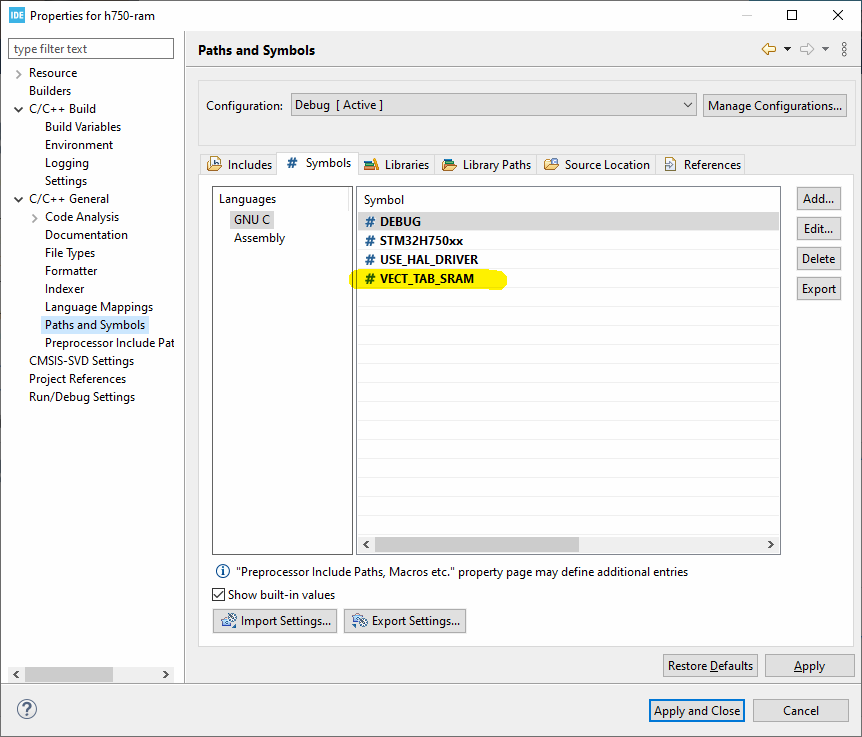Screen dimensions: 862x737
Task: Click right arrow of symbol table scrollbar
Action: [x=771, y=544]
